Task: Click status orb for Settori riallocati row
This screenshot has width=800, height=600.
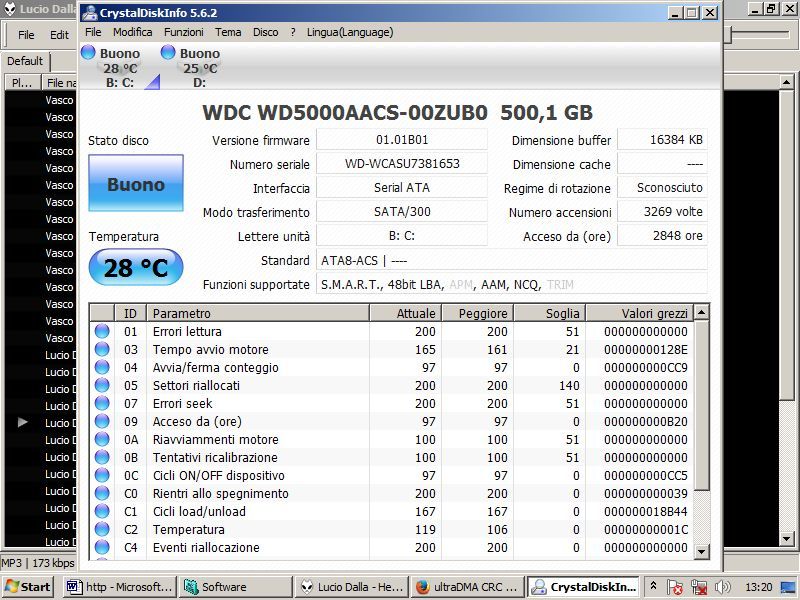Action: (102, 386)
